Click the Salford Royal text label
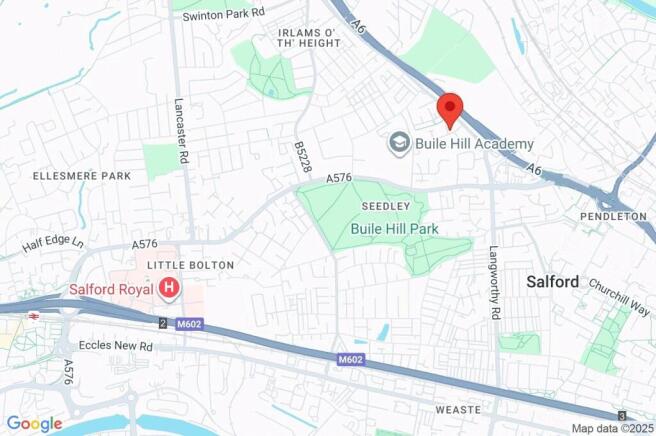Image resolution: width=656 pixels, height=436 pixels. (x=111, y=289)
